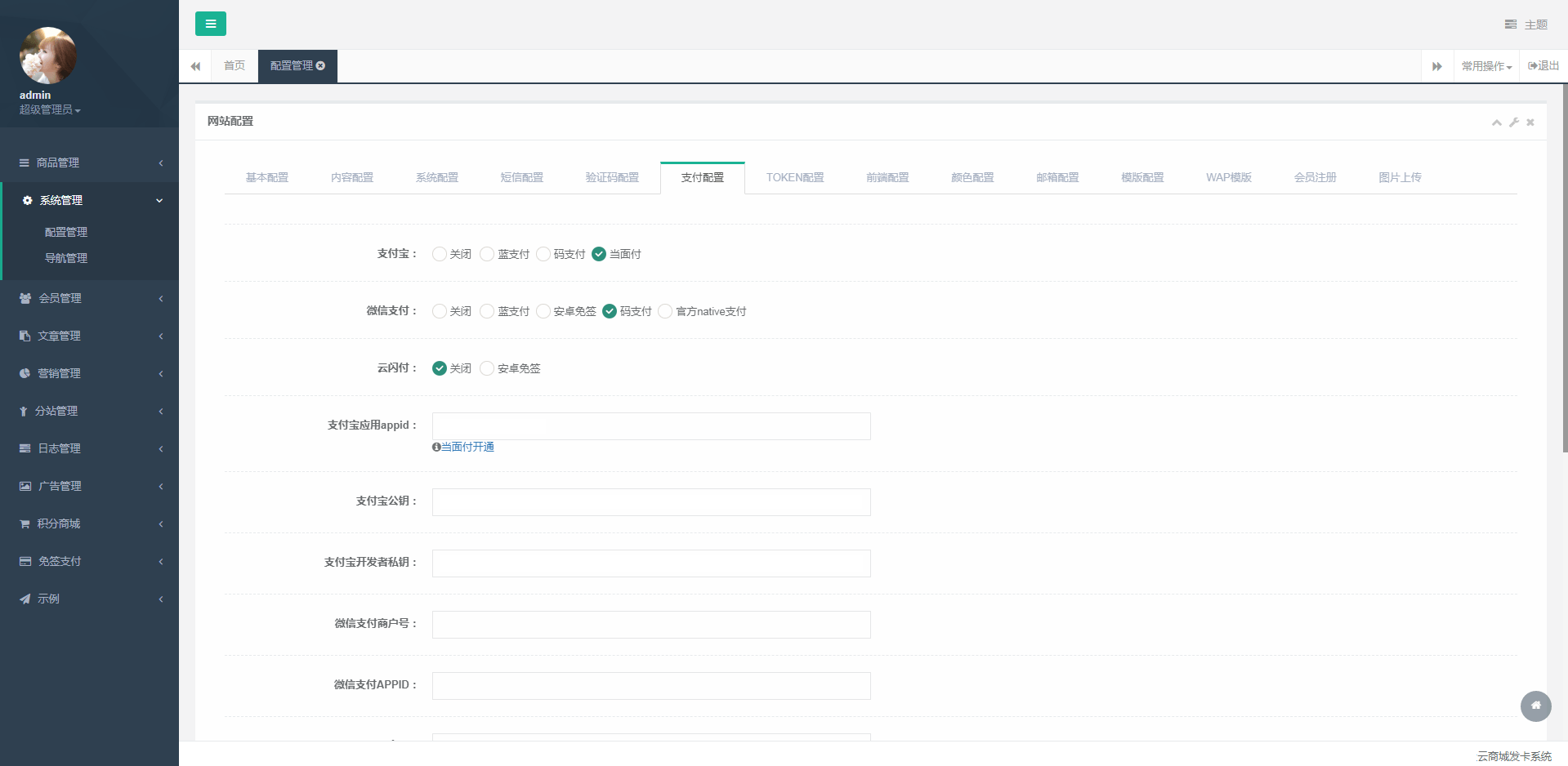
Task: Click the forward tabs right arrow icon
Action: pos(1436,66)
